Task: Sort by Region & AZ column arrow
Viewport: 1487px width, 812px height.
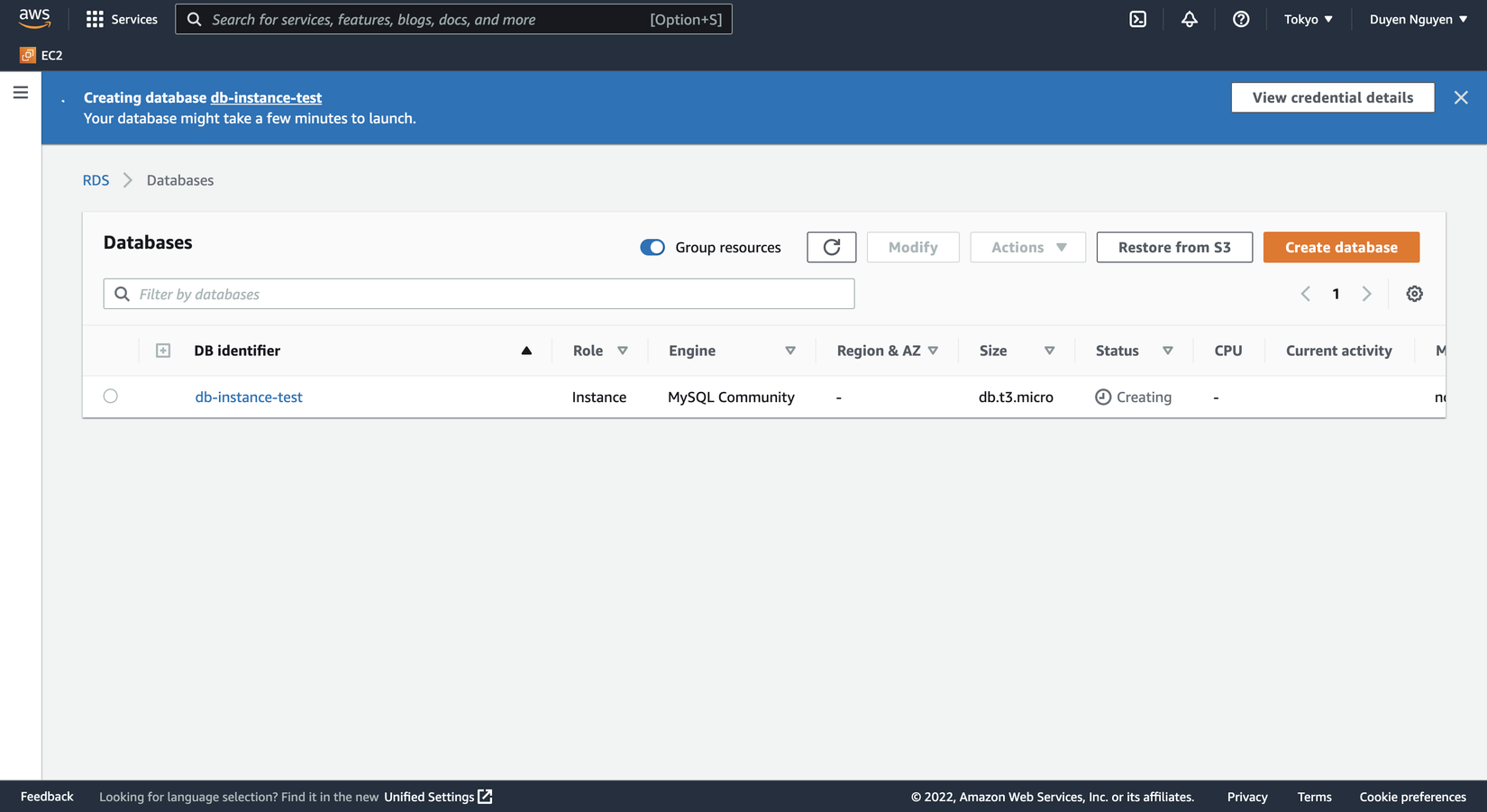Action: click(x=934, y=351)
